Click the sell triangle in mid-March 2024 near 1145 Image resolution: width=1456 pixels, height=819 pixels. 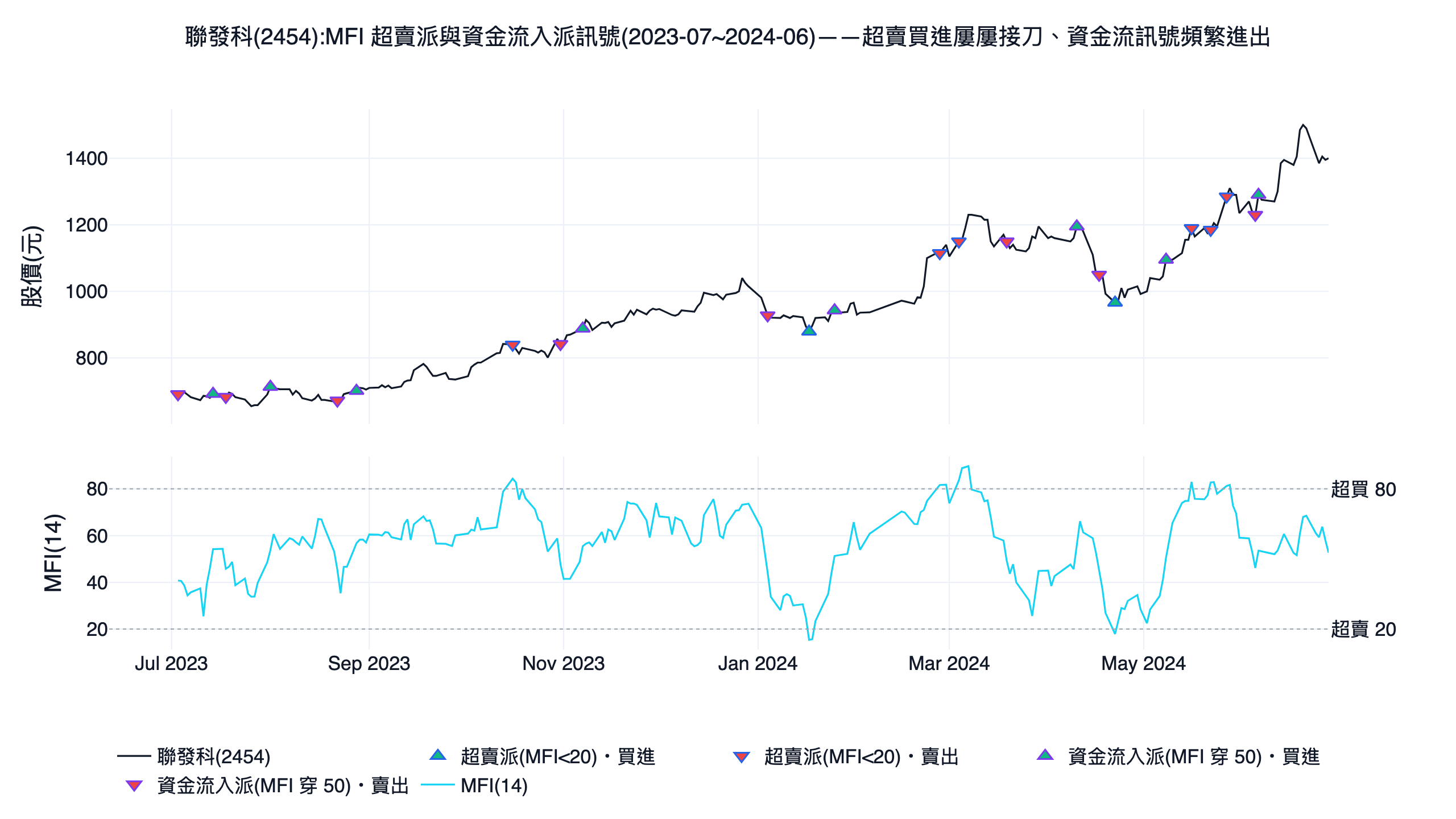[x=1007, y=242]
